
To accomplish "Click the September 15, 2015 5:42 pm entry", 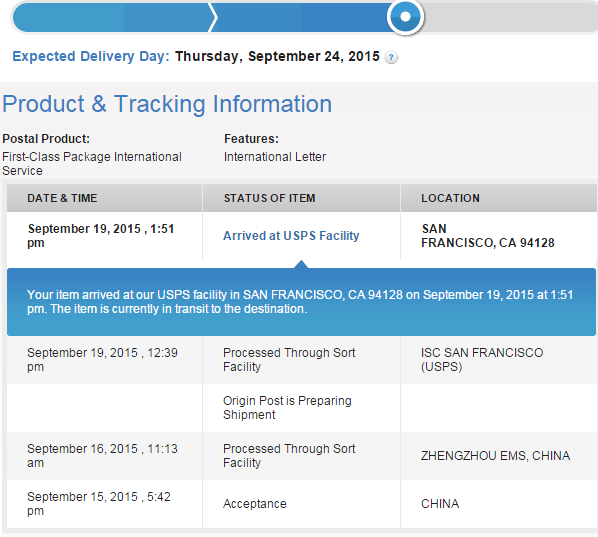I will [99, 504].
